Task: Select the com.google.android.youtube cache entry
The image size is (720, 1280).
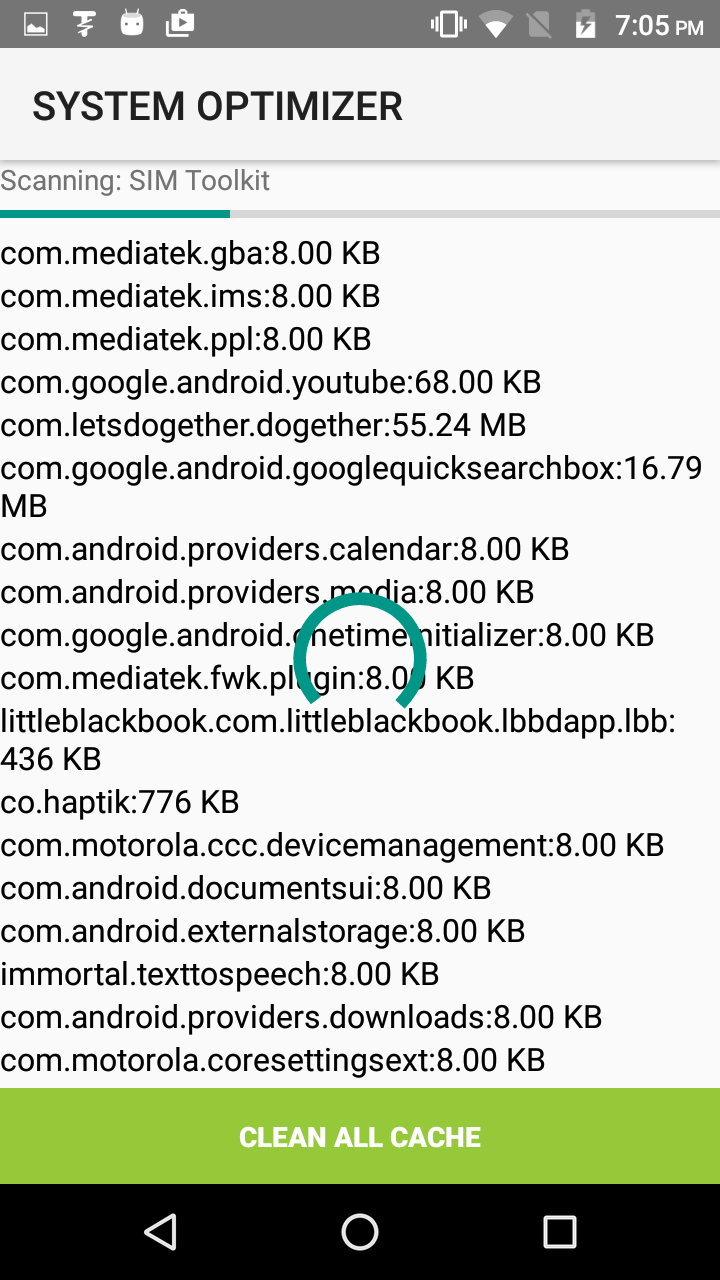Action: 270,382
